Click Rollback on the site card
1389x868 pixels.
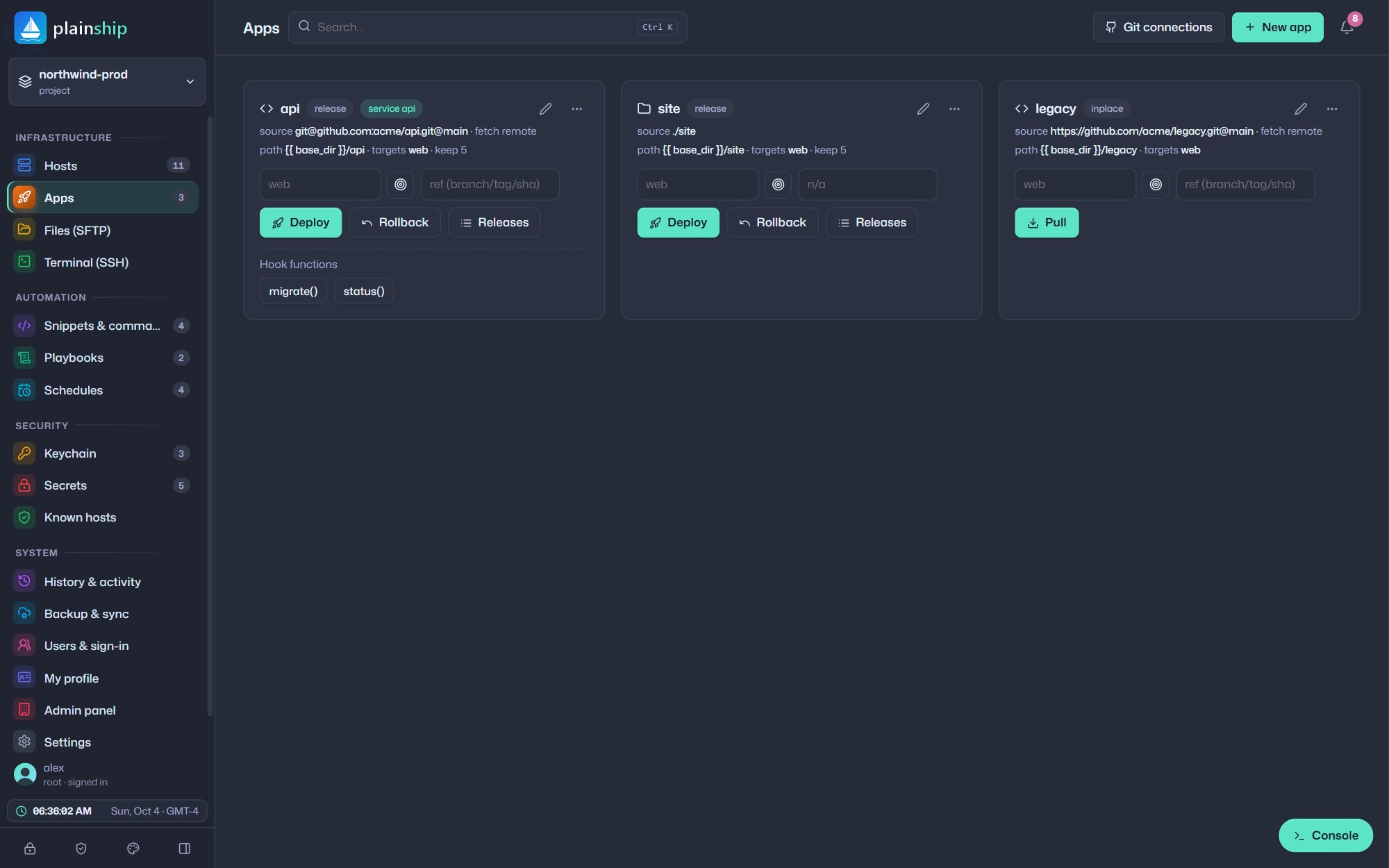(x=772, y=223)
